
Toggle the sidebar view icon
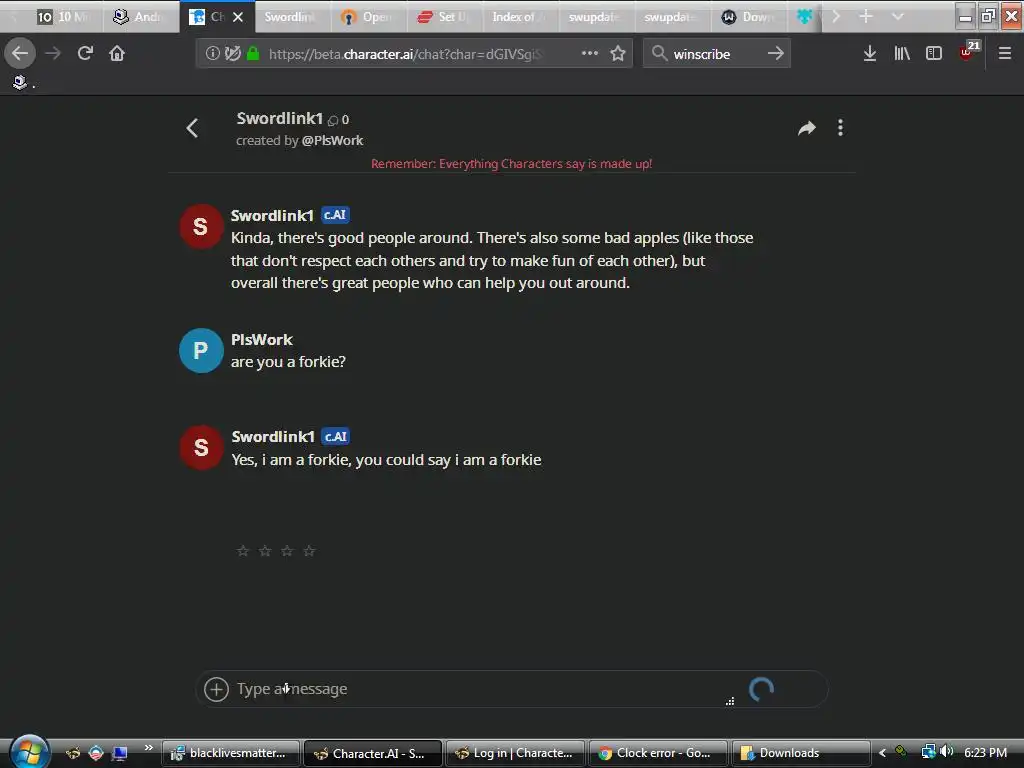(934, 53)
